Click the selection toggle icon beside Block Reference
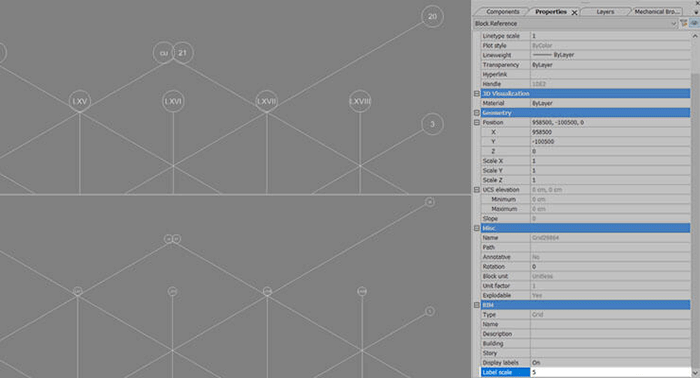Viewport: 700px width, 378px height. coord(694,23)
